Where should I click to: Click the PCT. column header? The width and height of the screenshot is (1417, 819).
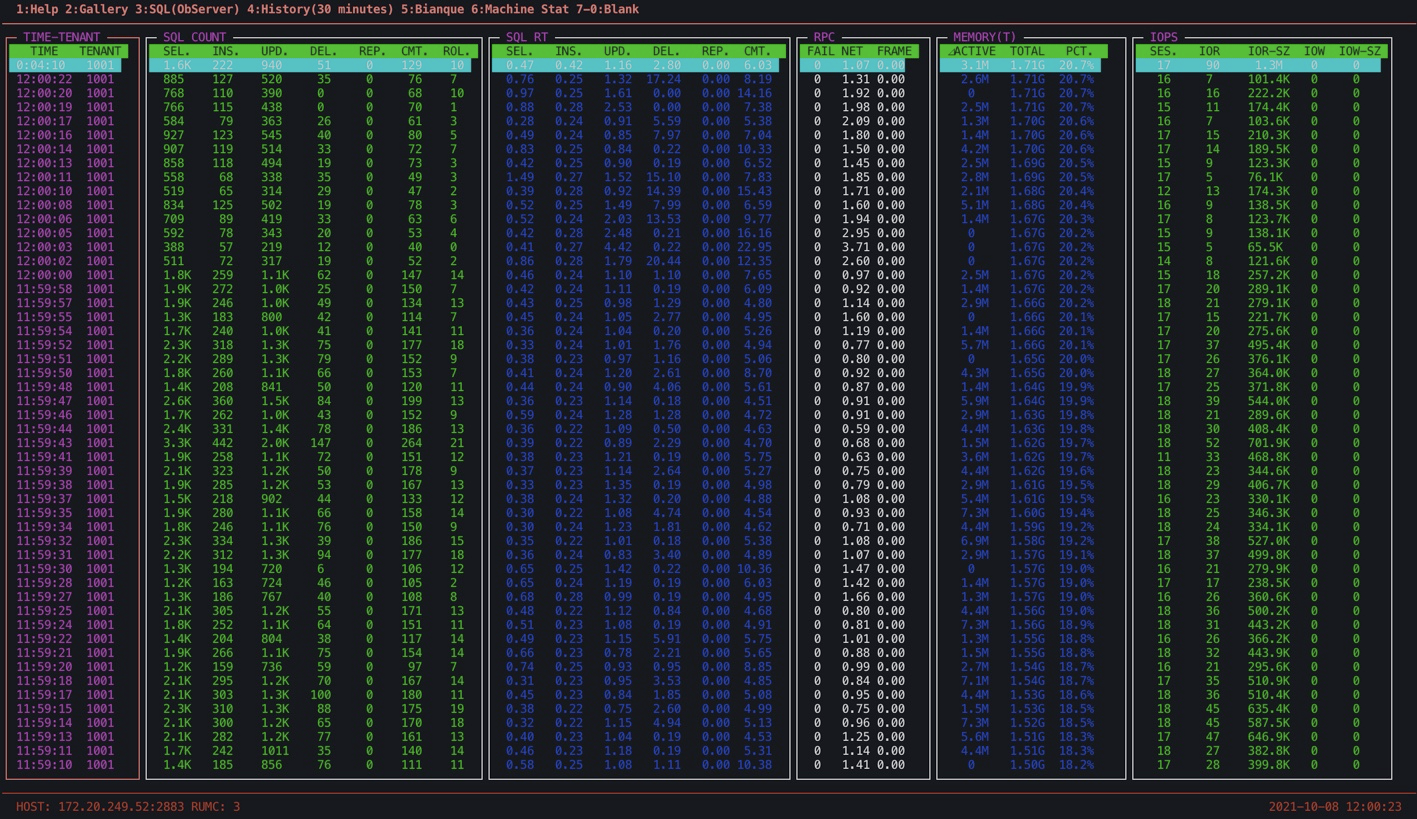(1079, 51)
